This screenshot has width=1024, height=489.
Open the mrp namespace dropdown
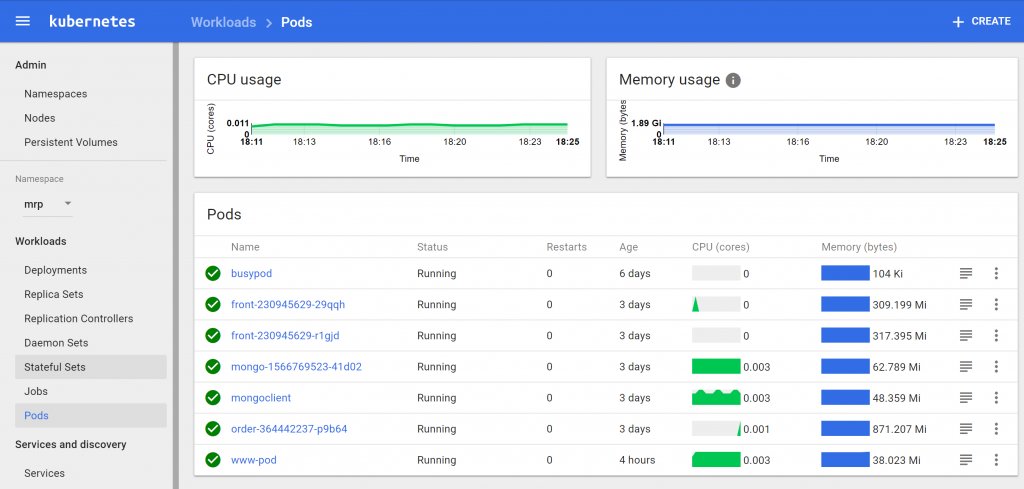[48, 204]
